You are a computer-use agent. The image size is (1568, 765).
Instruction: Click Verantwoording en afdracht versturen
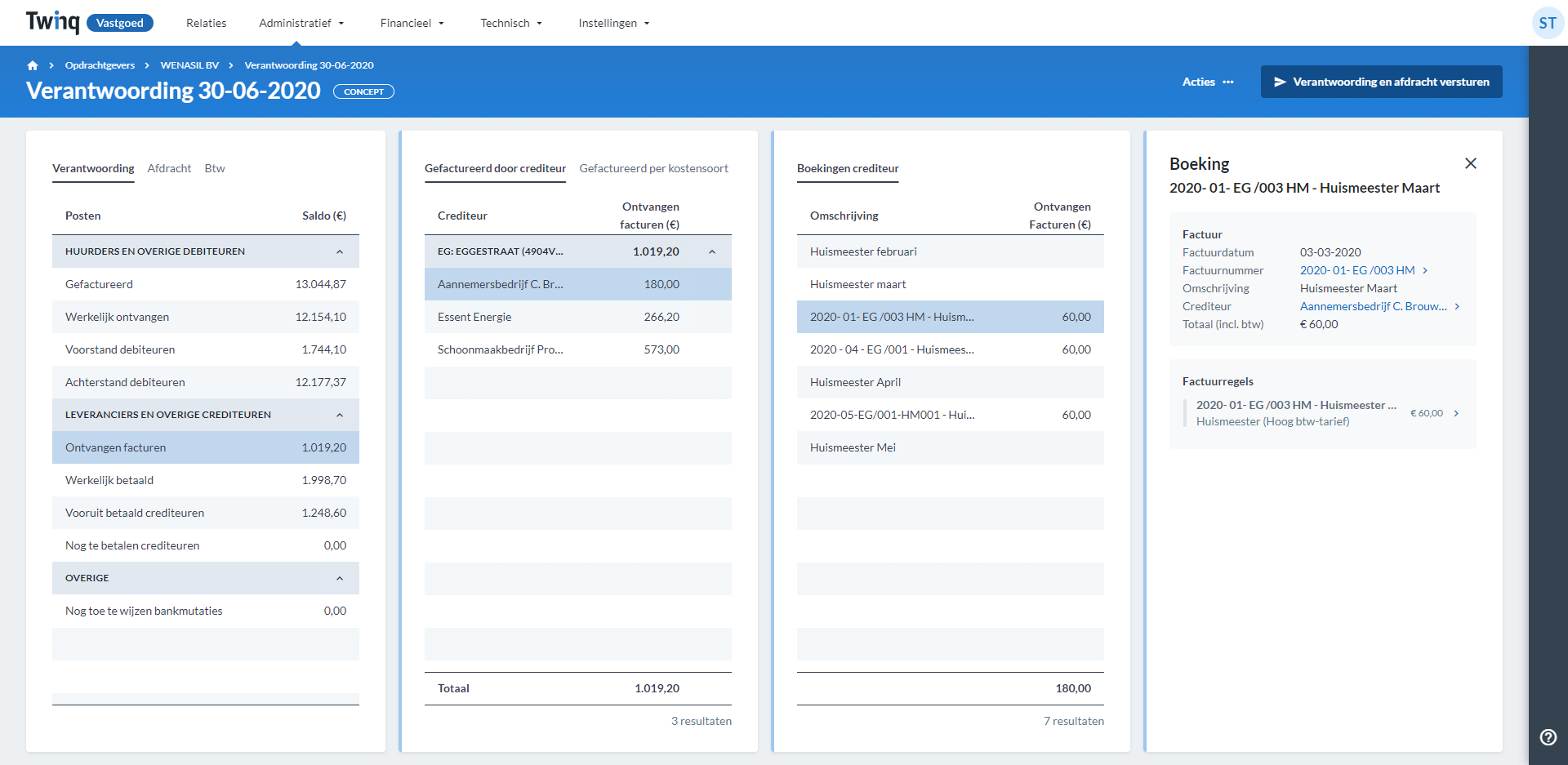point(1380,82)
